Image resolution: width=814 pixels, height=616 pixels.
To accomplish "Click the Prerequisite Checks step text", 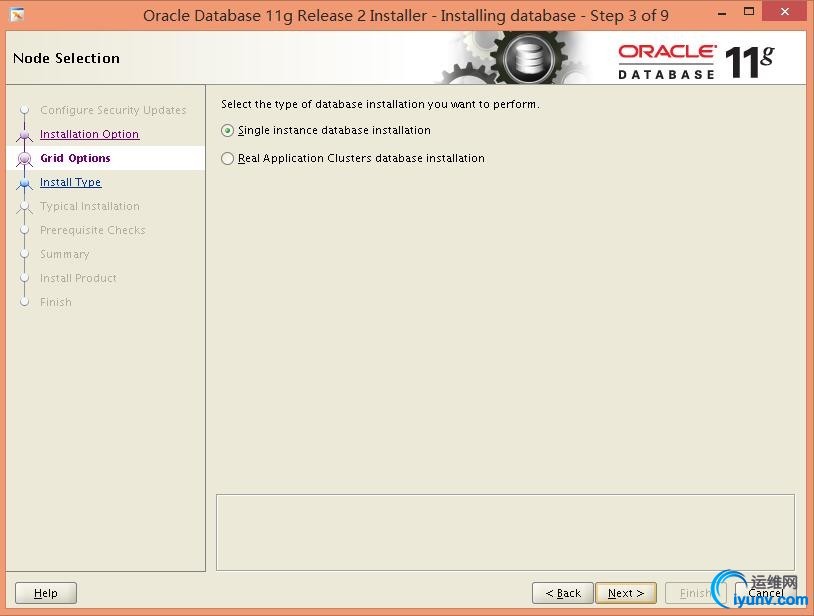I will [93, 230].
